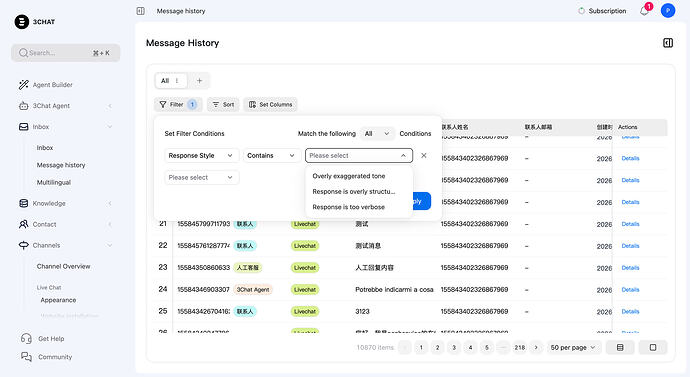The width and height of the screenshot is (690, 377).
Task: Open Details link for row 22
Action: pos(630,246)
